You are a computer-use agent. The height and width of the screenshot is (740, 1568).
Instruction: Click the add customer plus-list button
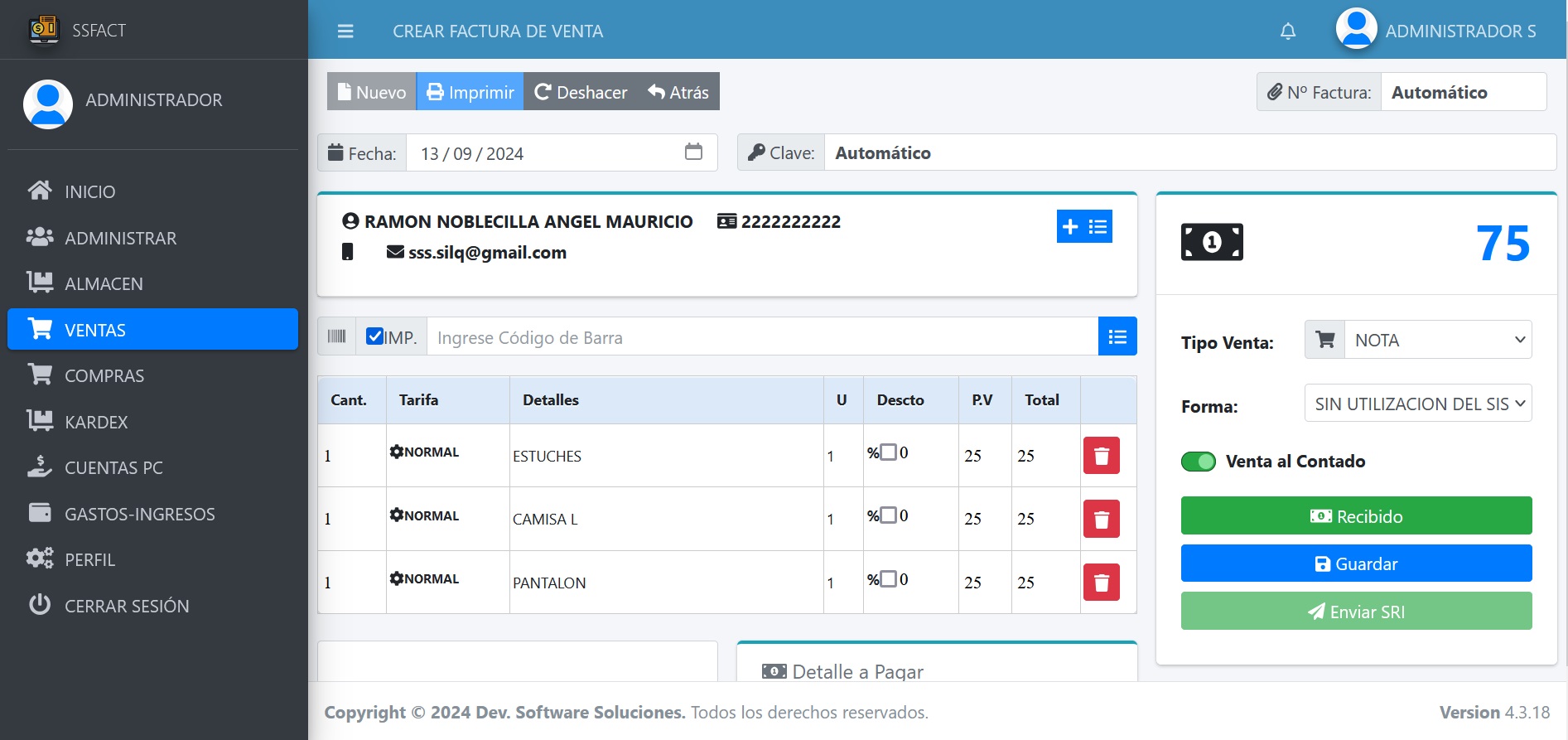click(1083, 226)
